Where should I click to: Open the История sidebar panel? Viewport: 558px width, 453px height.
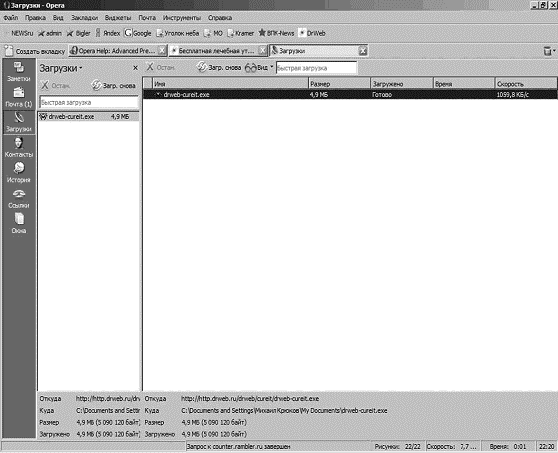point(19,173)
